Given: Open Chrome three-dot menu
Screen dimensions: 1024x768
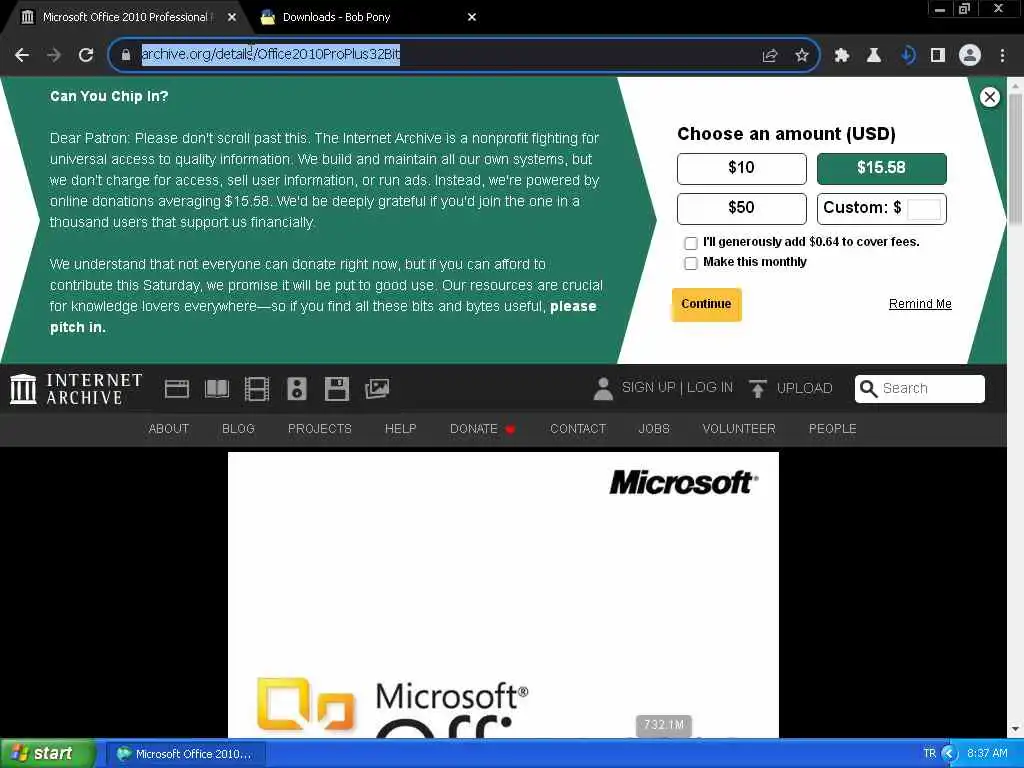Looking at the screenshot, I should 1002,56.
